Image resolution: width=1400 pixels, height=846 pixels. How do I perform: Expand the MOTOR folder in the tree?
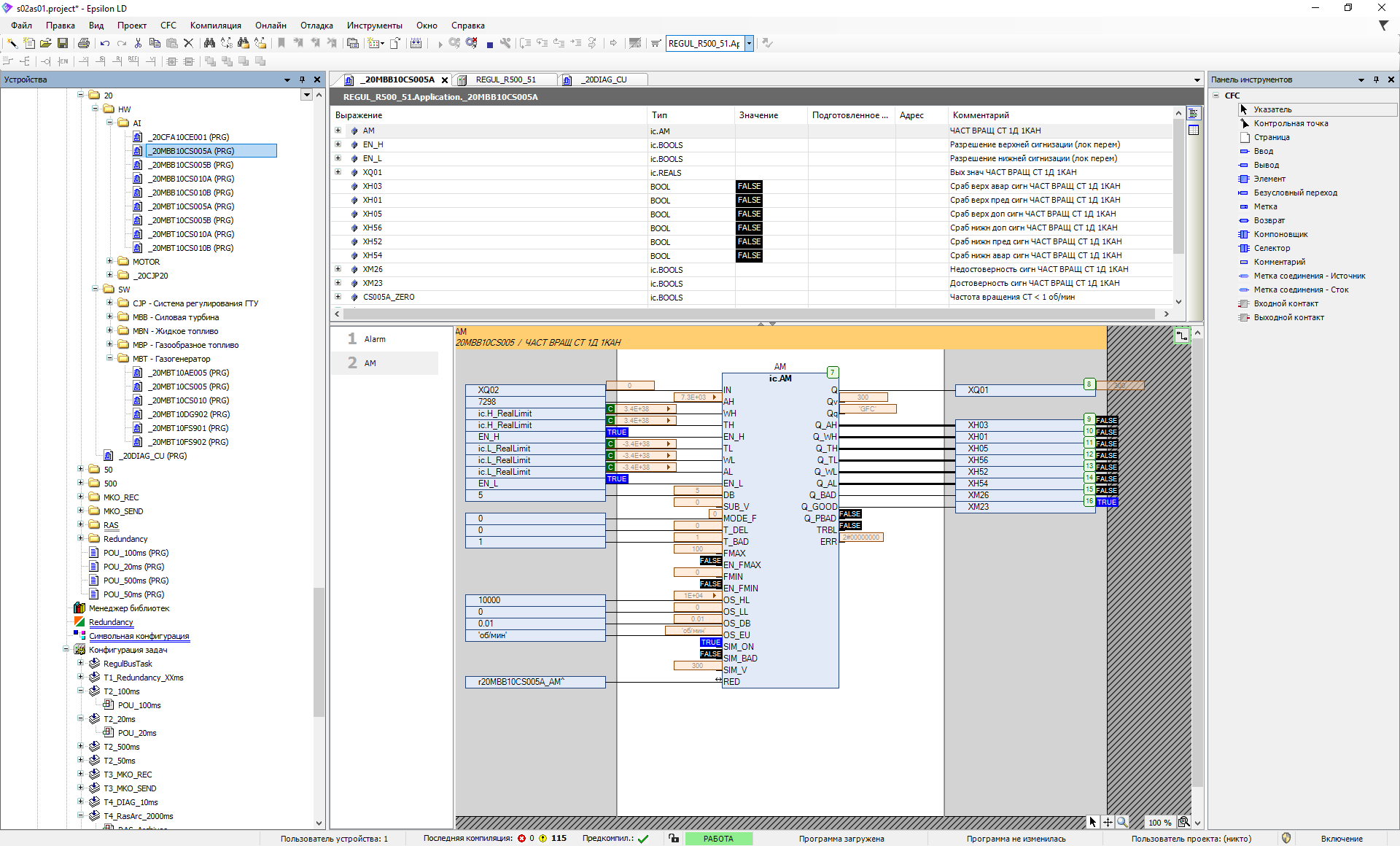109,261
